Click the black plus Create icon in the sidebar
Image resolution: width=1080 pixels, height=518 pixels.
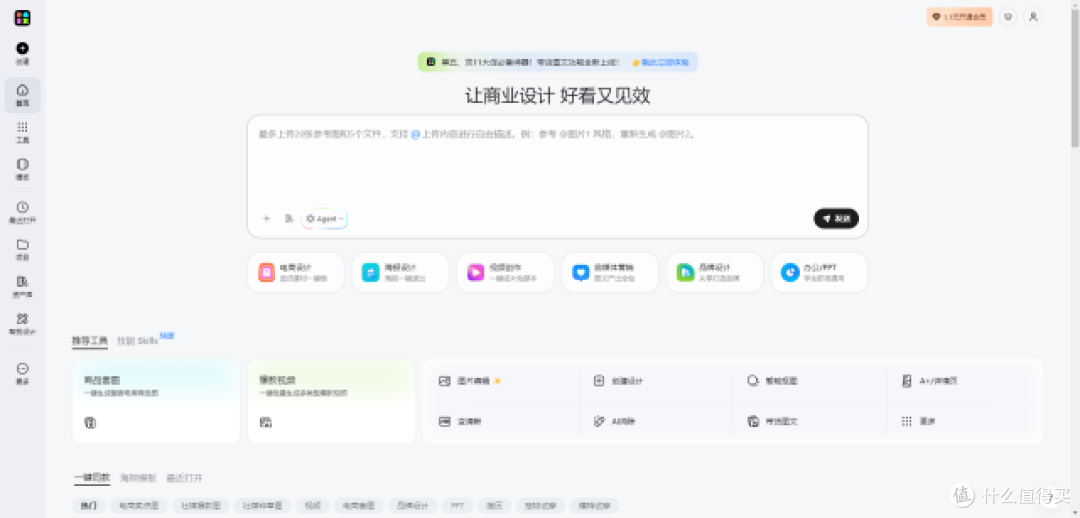click(22, 48)
